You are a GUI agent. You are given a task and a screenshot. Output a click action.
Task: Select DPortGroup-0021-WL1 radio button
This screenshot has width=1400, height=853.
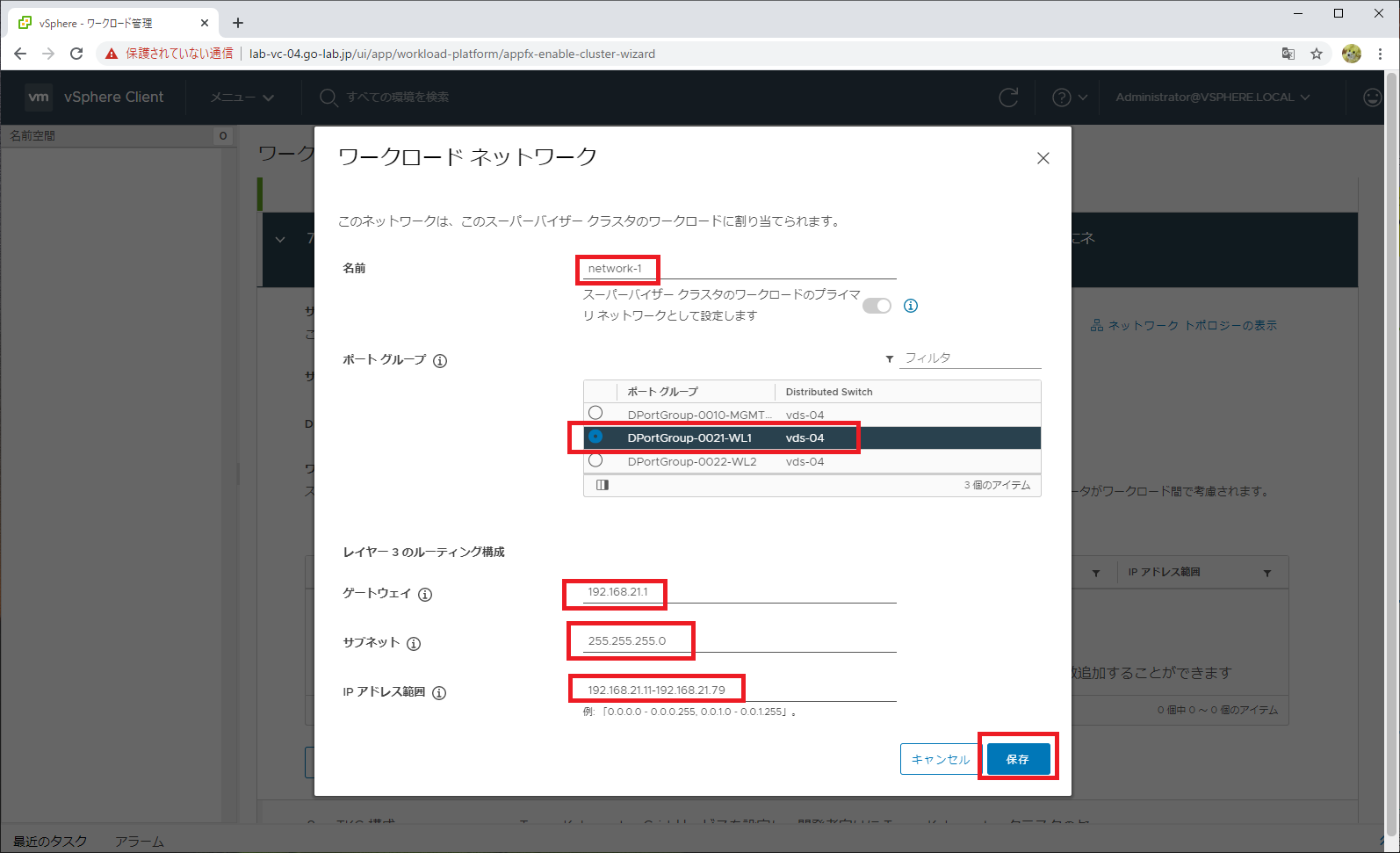[x=595, y=437]
